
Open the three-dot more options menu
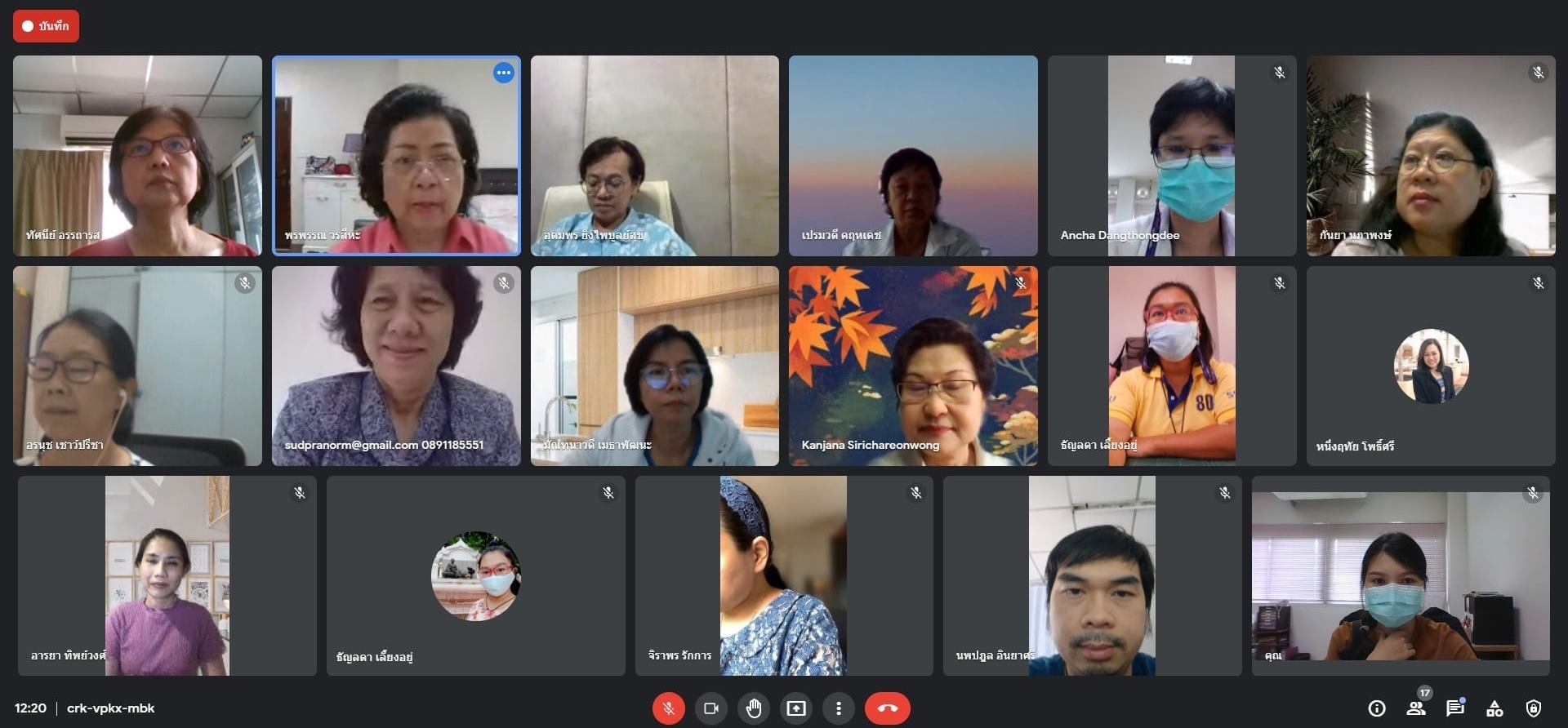tap(838, 708)
